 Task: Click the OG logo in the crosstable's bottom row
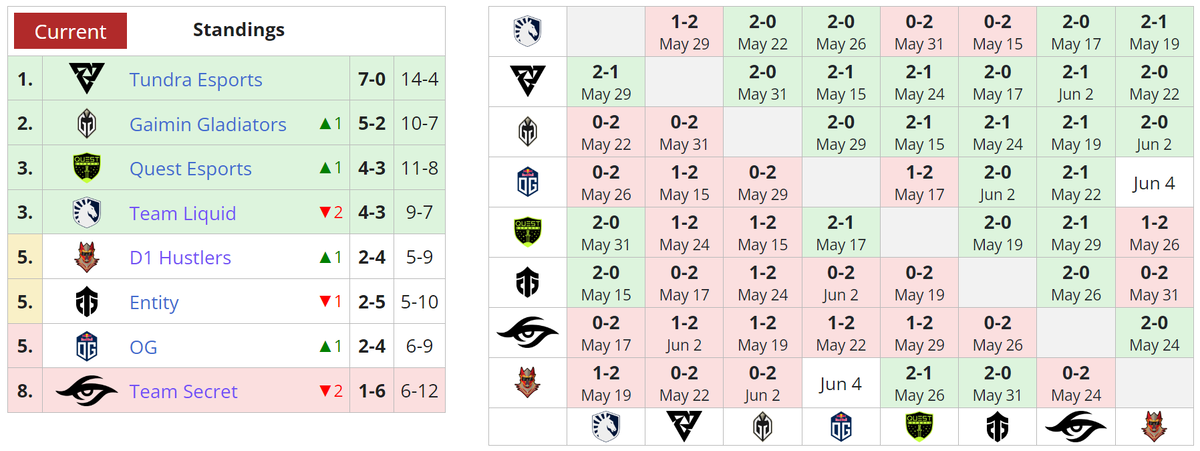click(x=840, y=426)
